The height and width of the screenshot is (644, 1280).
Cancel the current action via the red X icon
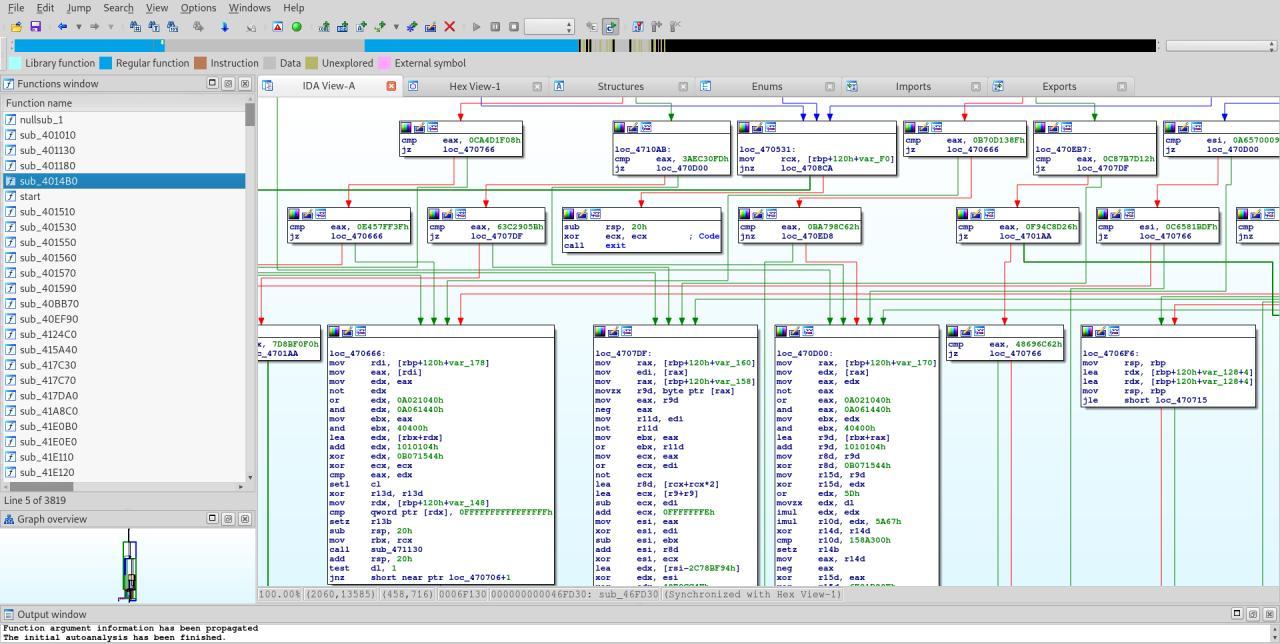tap(449, 25)
